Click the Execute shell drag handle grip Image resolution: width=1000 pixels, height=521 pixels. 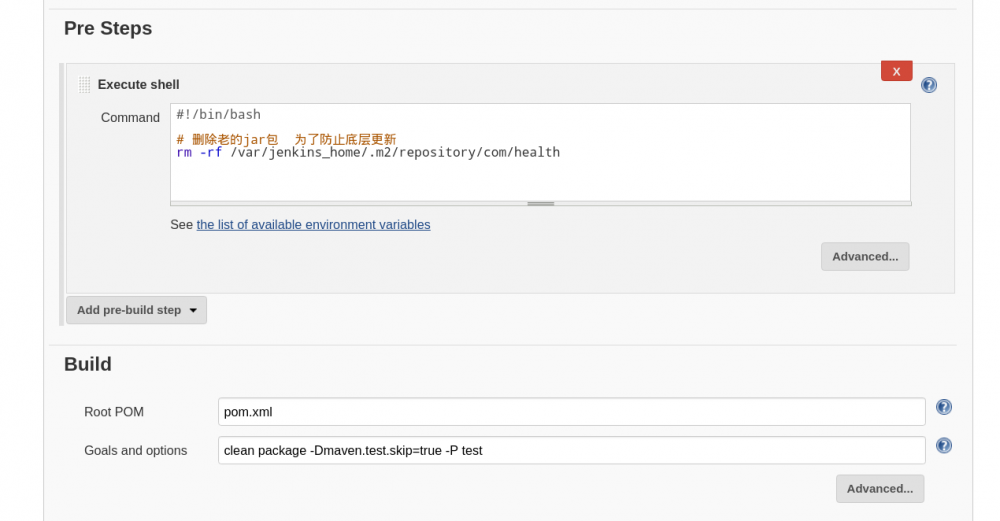(84, 85)
